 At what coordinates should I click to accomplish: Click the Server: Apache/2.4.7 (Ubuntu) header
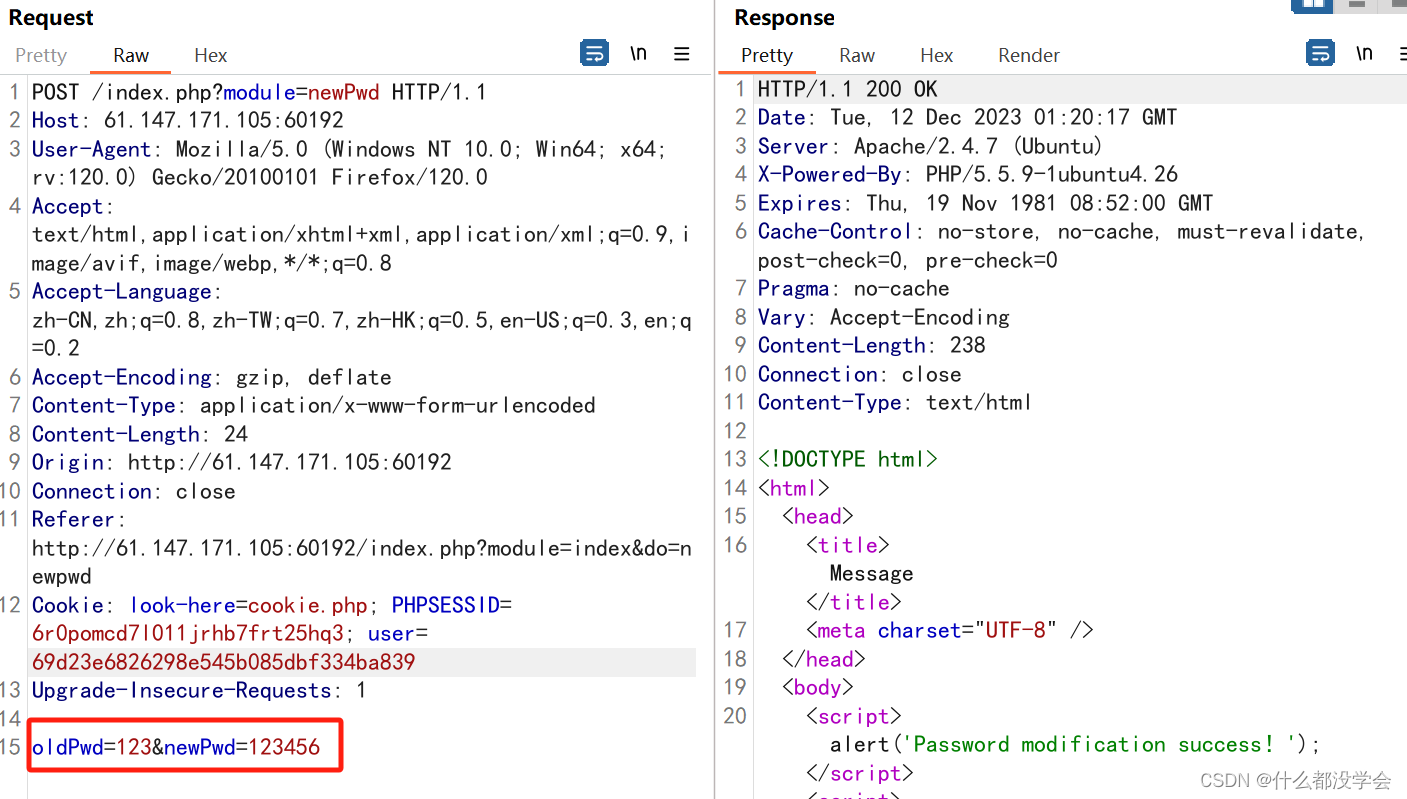point(931,146)
